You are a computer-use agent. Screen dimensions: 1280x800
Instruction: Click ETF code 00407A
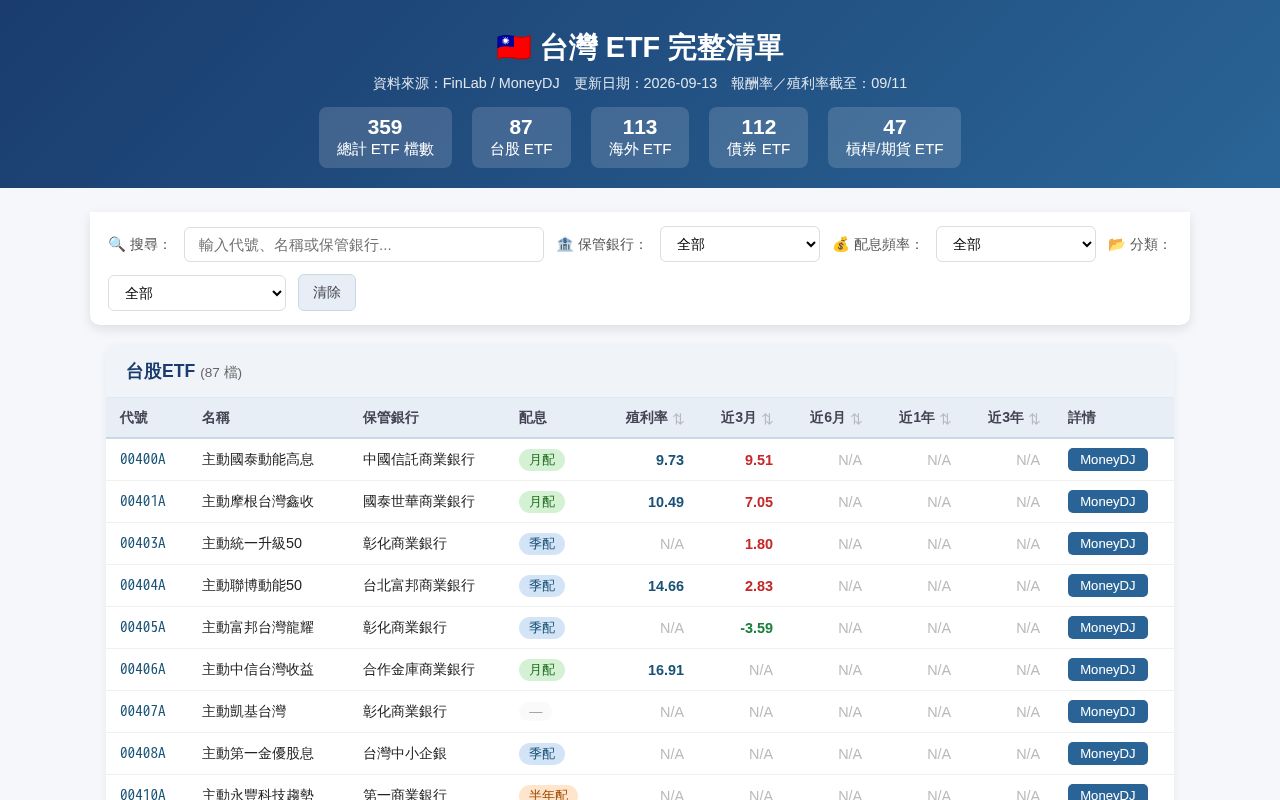point(143,711)
